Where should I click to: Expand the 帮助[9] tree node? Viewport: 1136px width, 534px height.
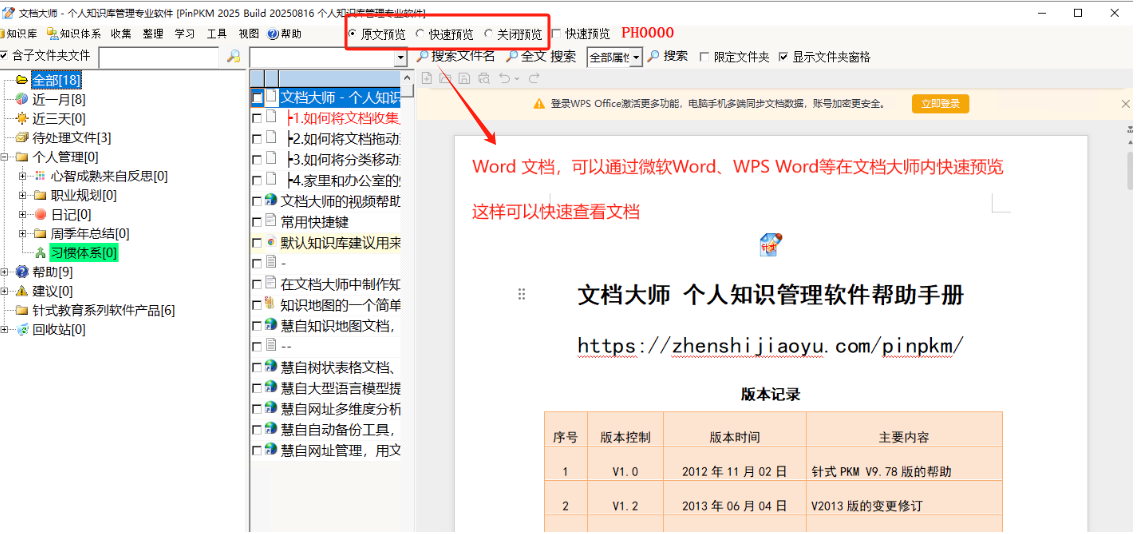[7, 272]
